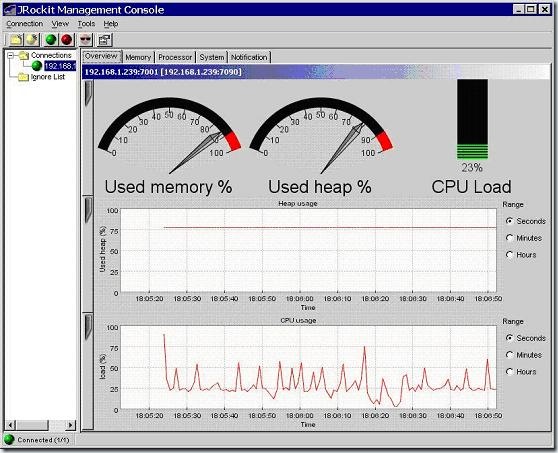Switch to the Processor tab
The width and height of the screenshot is (558, 453).
click(x=175, y=57)
